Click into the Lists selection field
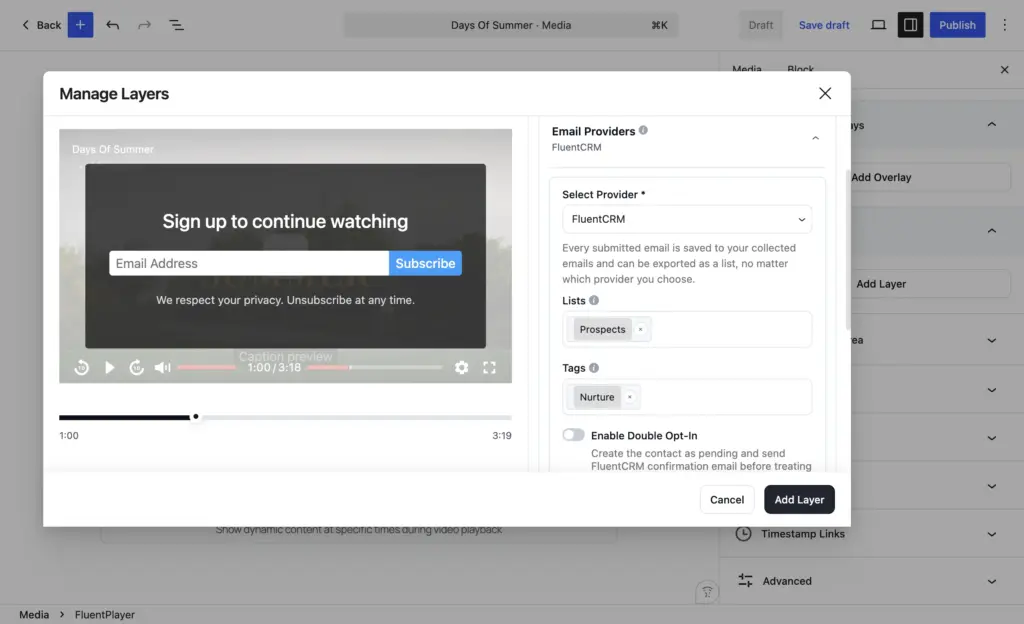The width and height of the screenshot is (1024, 624). point(686,330)
